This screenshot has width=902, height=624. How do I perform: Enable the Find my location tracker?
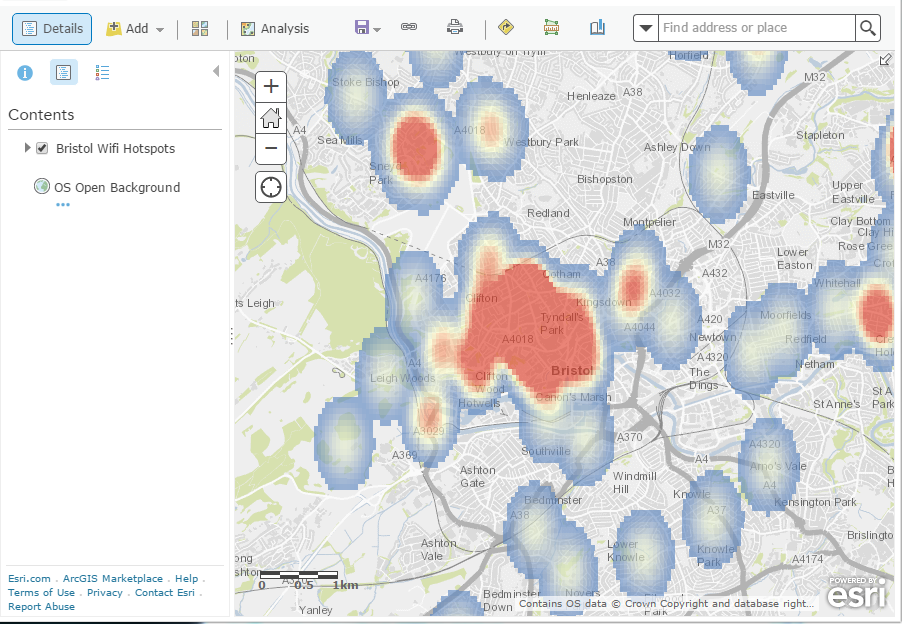pos(270,186)
